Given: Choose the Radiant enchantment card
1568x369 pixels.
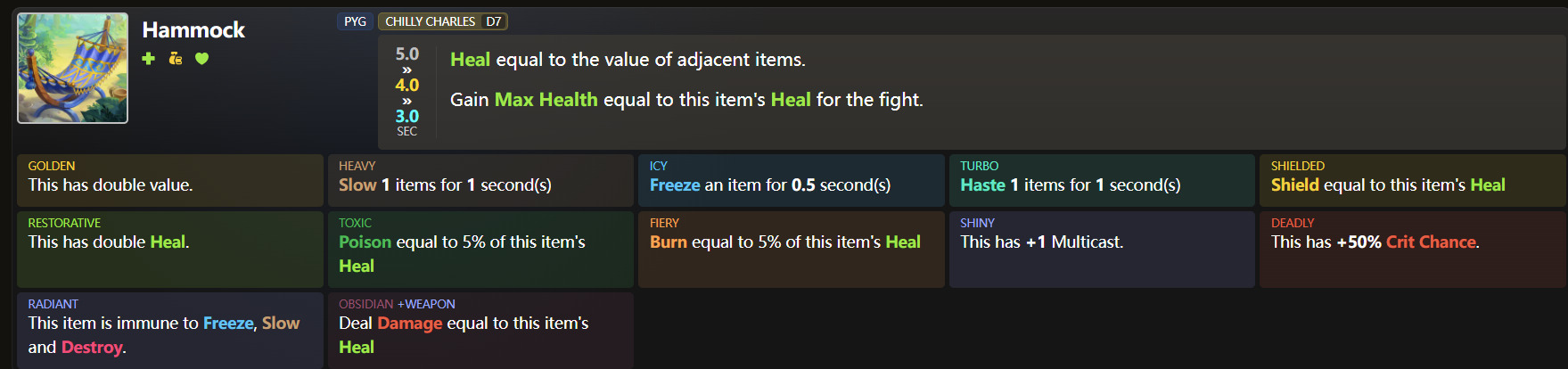Looking at the screenshot, I should tap(169, 330).
